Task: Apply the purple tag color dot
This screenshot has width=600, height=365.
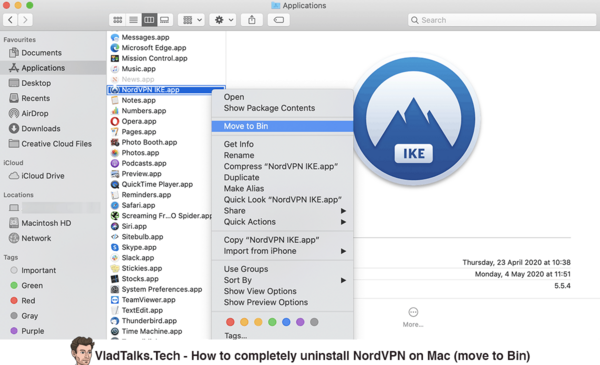Action: pos(300,322)
